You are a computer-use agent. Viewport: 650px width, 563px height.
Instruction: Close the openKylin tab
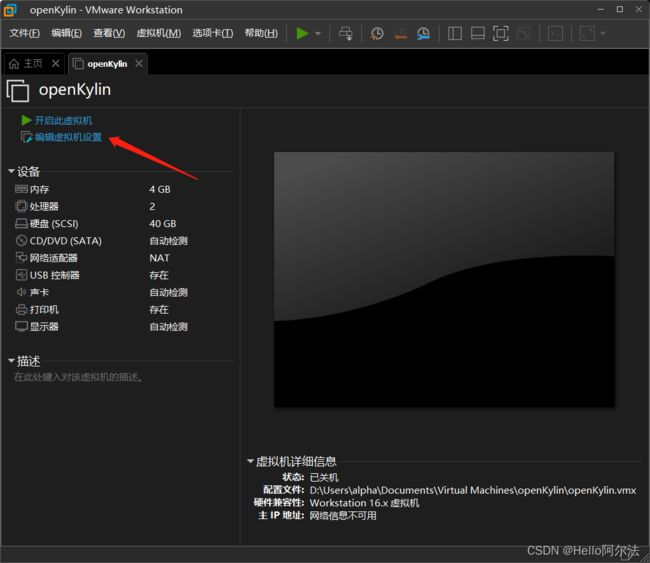click(139, 63)
